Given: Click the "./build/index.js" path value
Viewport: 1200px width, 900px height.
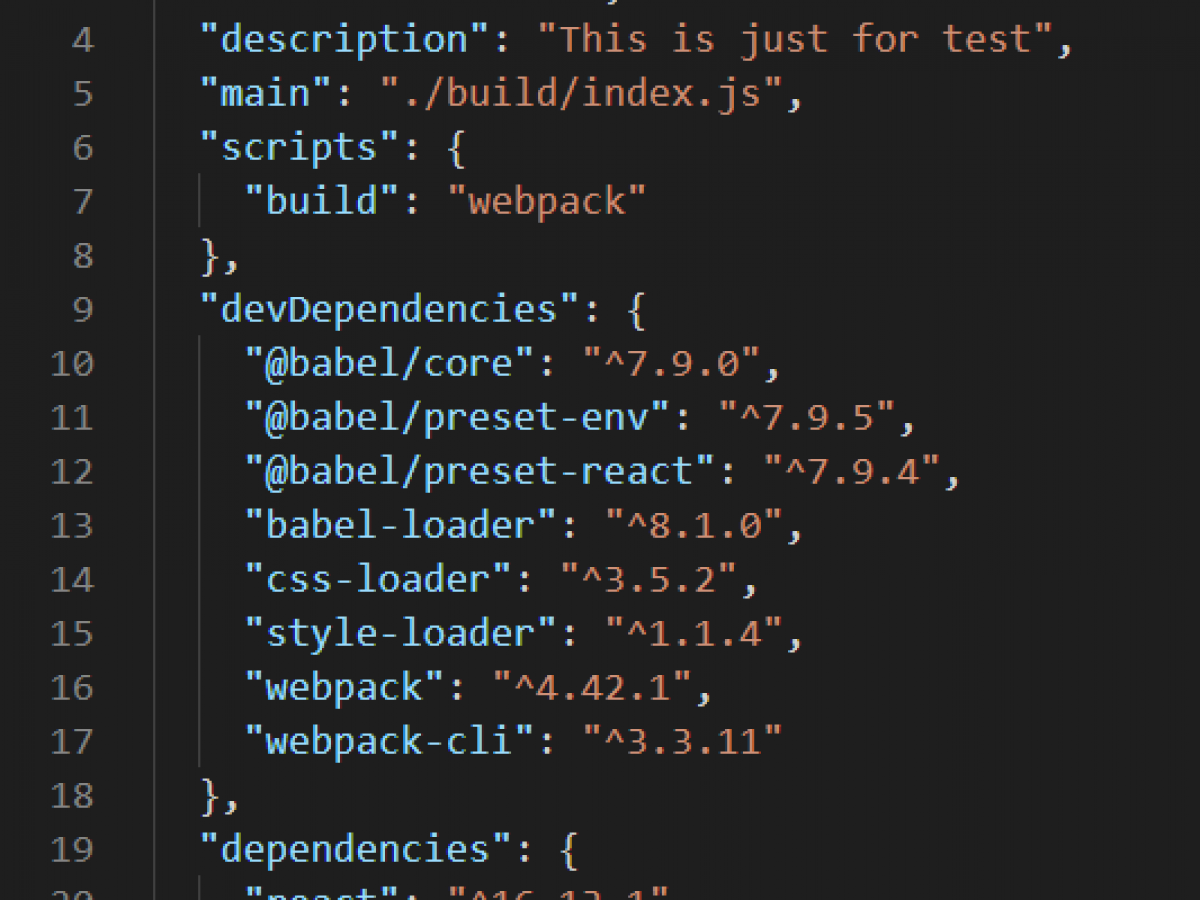Looking at the screenshot, I should pos(581,93).
